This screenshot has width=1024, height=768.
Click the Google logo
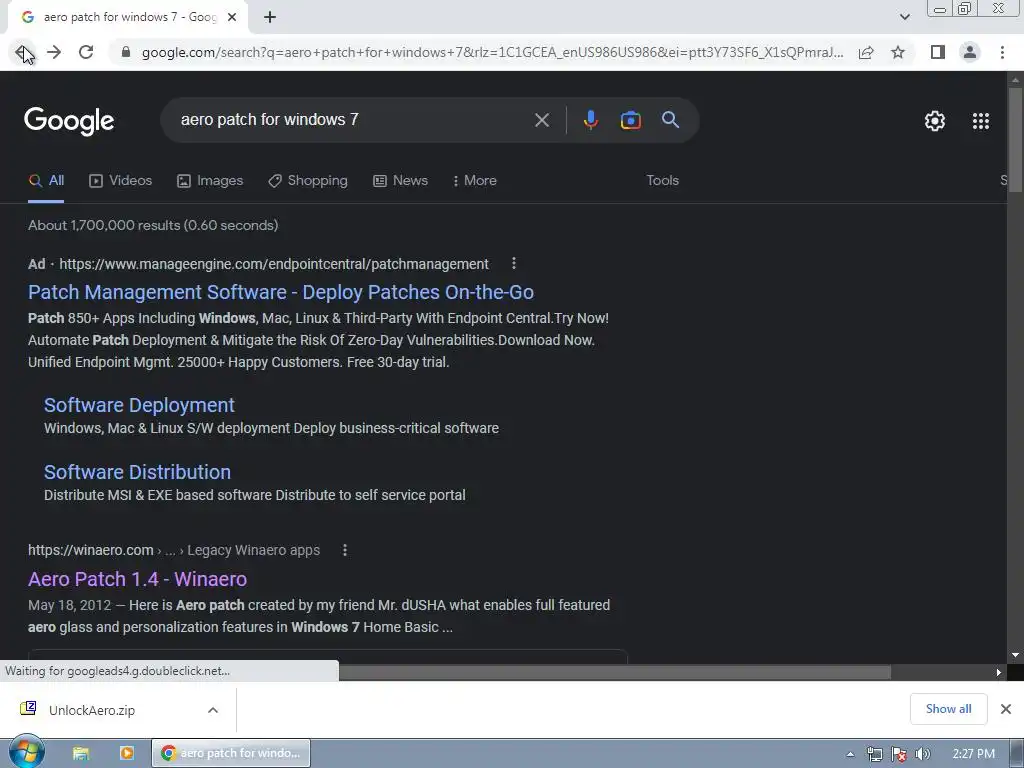click(x=69, y=121)
